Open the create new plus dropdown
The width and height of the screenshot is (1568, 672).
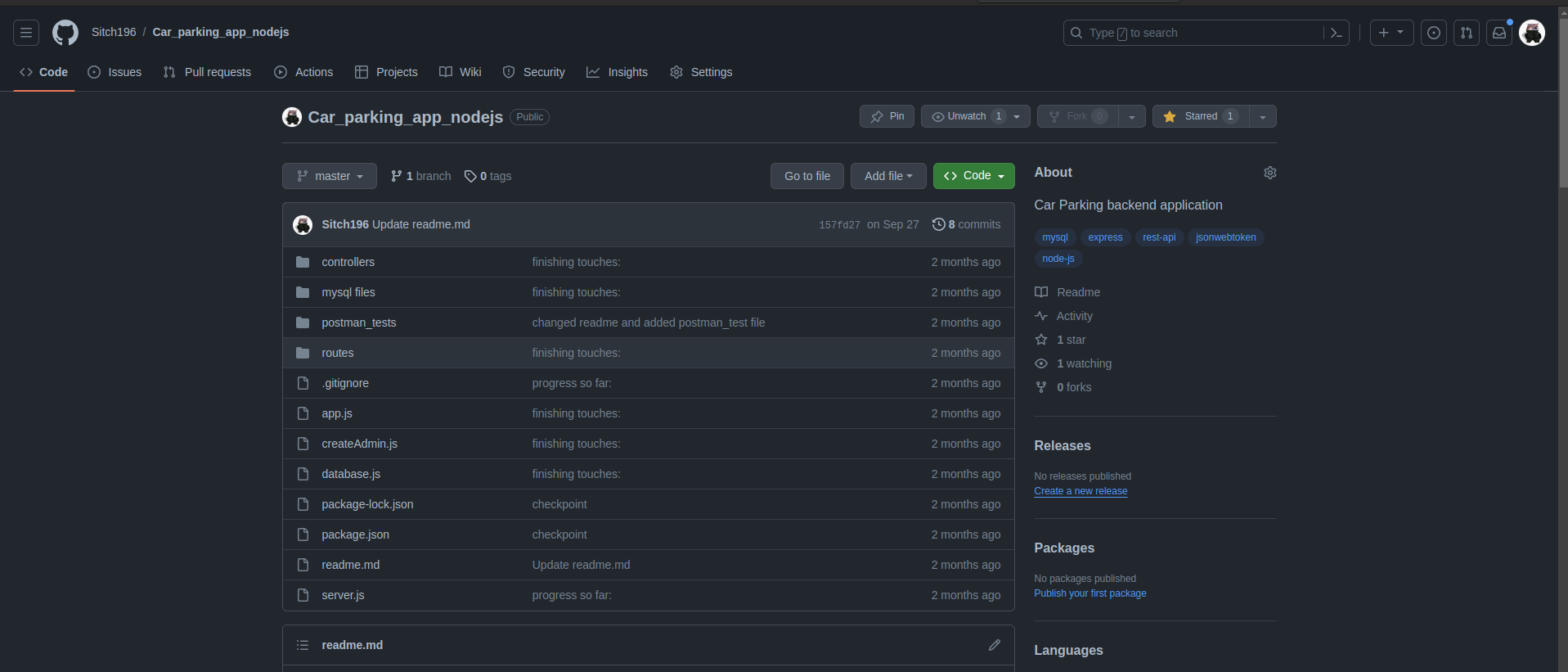click(1391, 33)
